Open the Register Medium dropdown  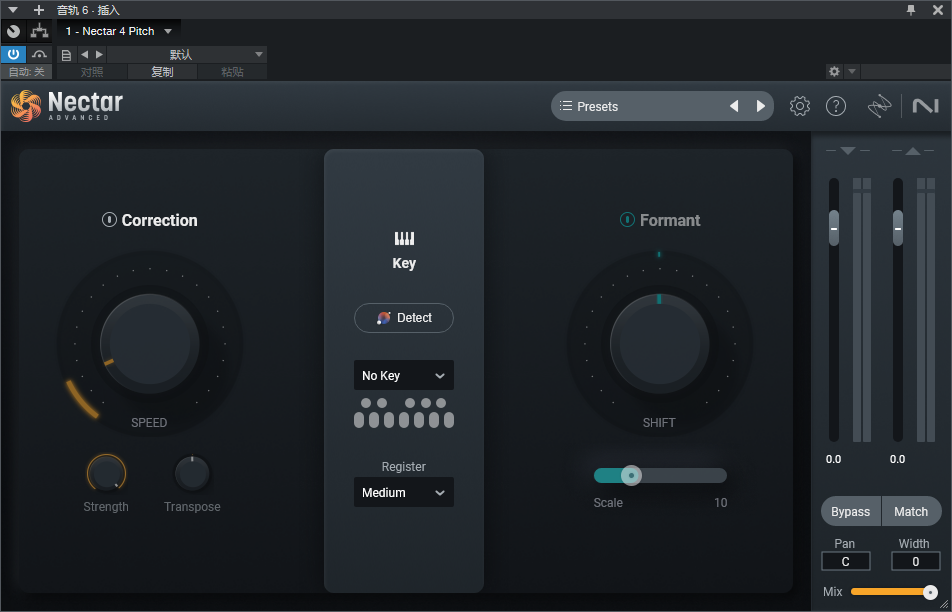[x=404, y=492]
